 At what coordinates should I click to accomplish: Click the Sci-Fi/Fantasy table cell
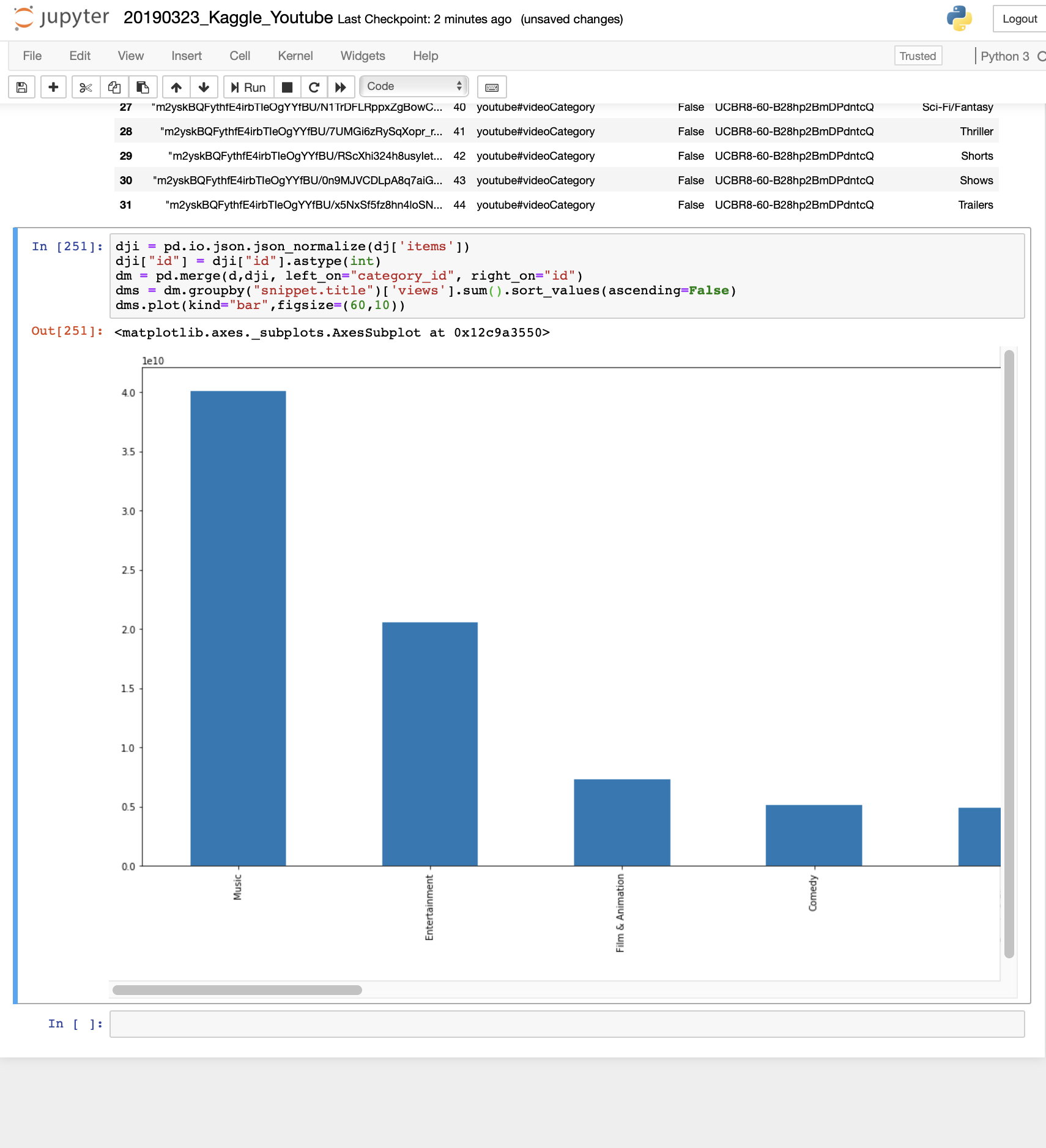tap(957, 107)
